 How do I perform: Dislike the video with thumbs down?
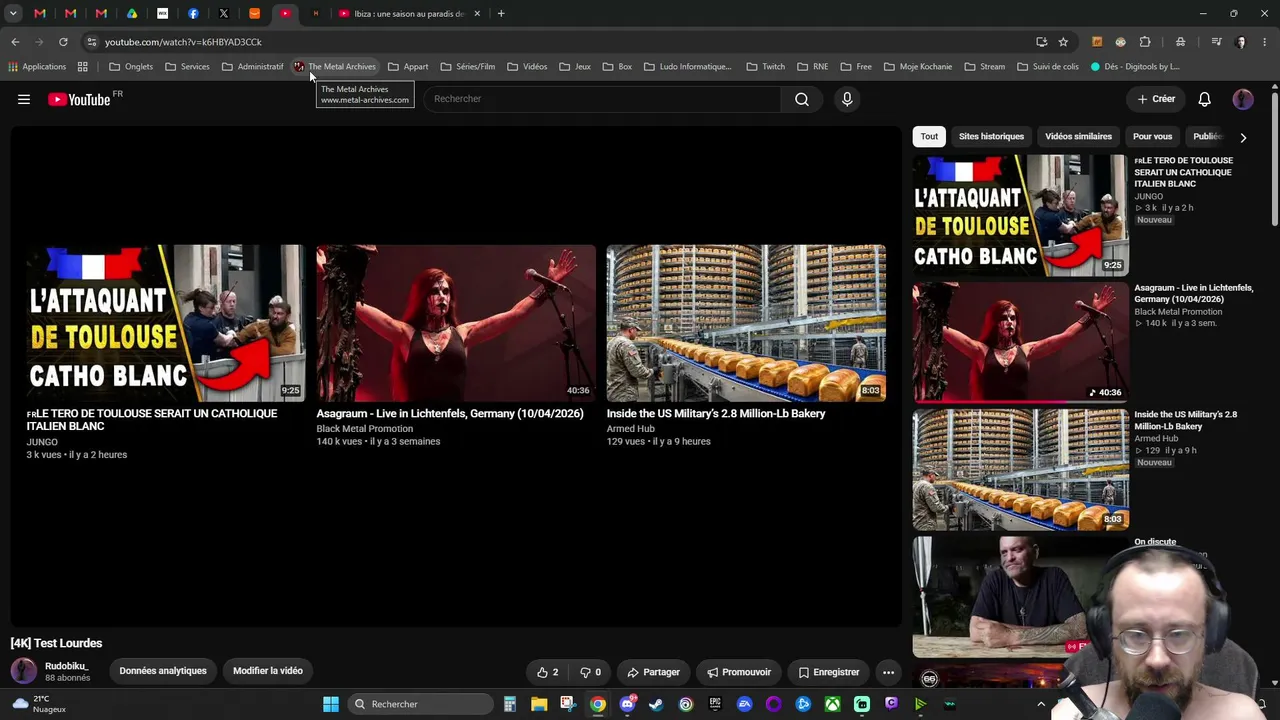pos(590,672)
